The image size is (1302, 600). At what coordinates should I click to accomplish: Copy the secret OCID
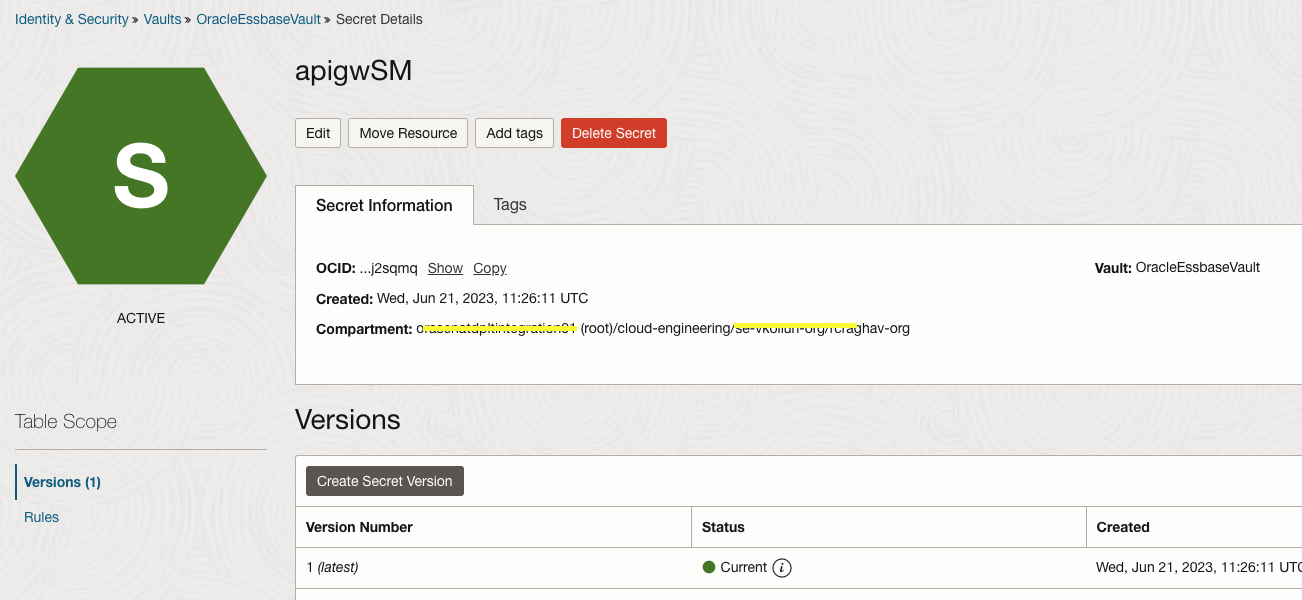(x=490, y=268)
